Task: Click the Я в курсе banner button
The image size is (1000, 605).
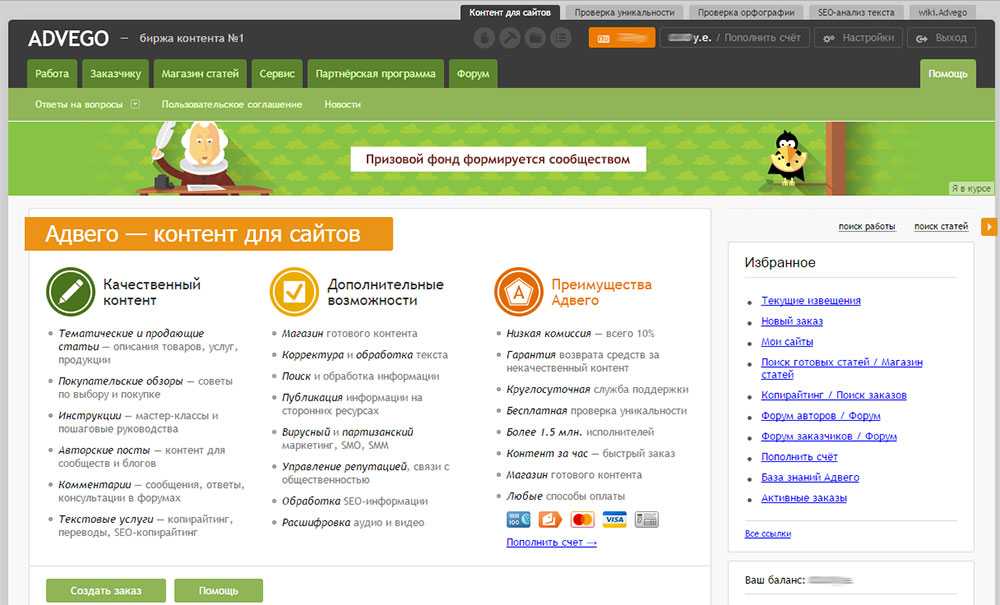Action: 971,188
